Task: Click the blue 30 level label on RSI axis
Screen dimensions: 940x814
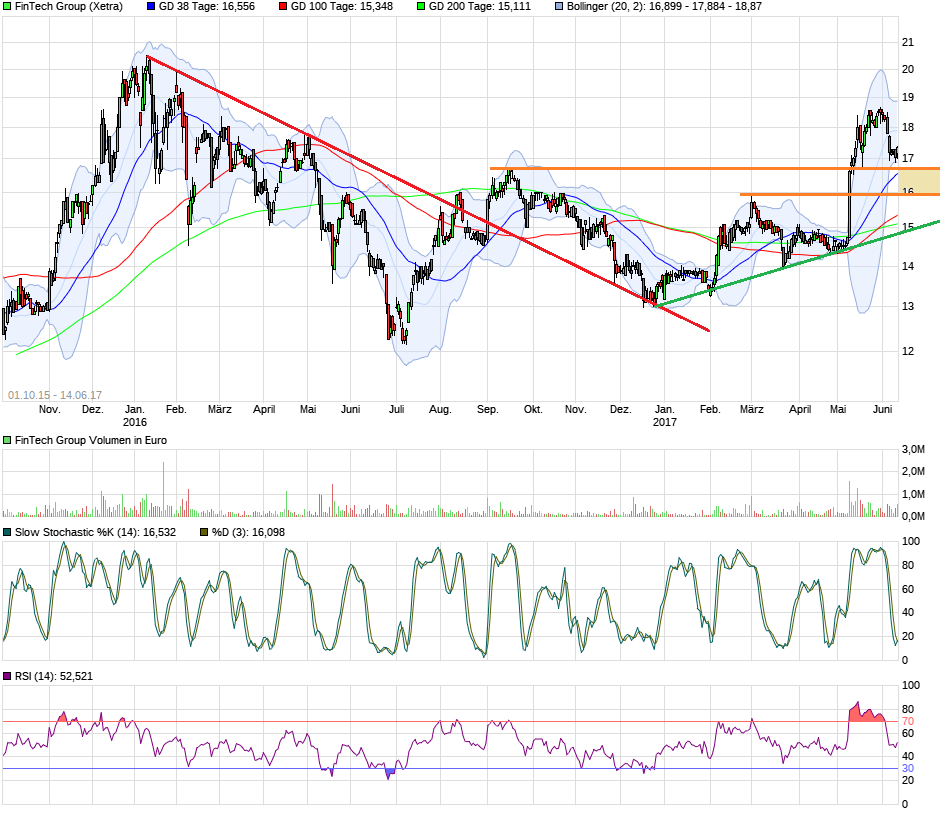Action: pos(908,768)
